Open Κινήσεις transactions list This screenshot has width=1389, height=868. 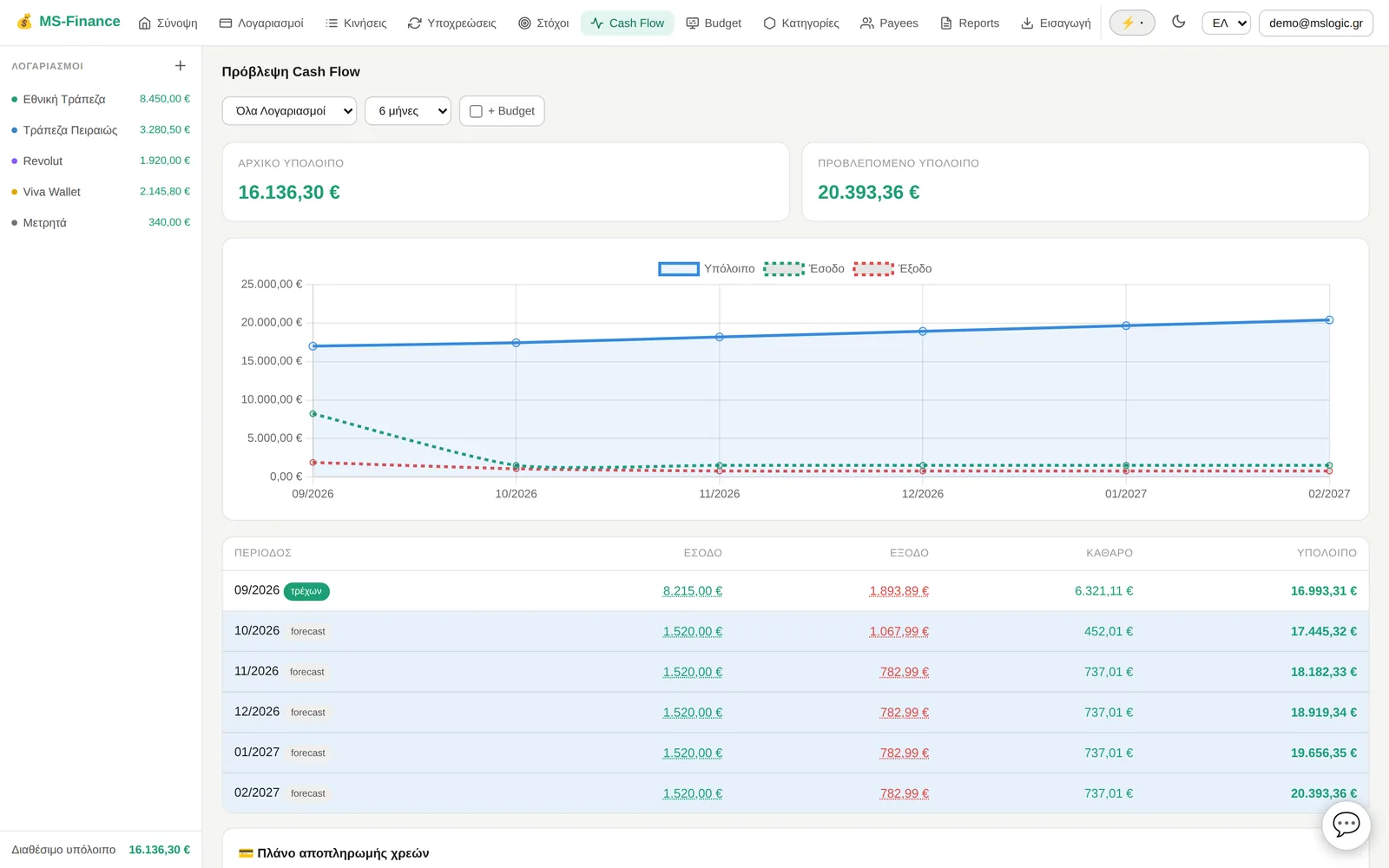tap(356, 23)
